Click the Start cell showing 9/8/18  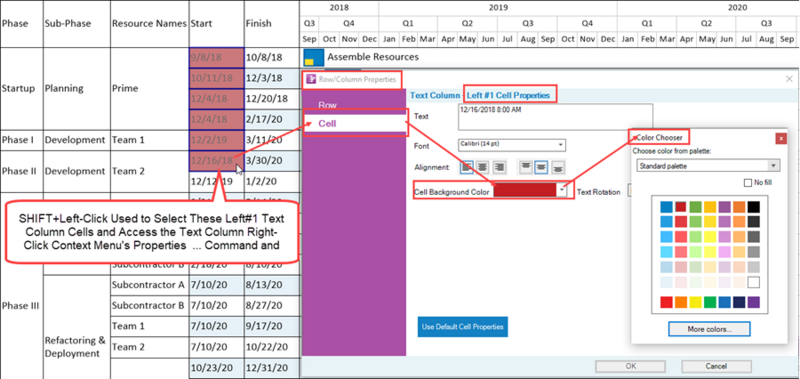pyautogui.click(x=216, y=58)
